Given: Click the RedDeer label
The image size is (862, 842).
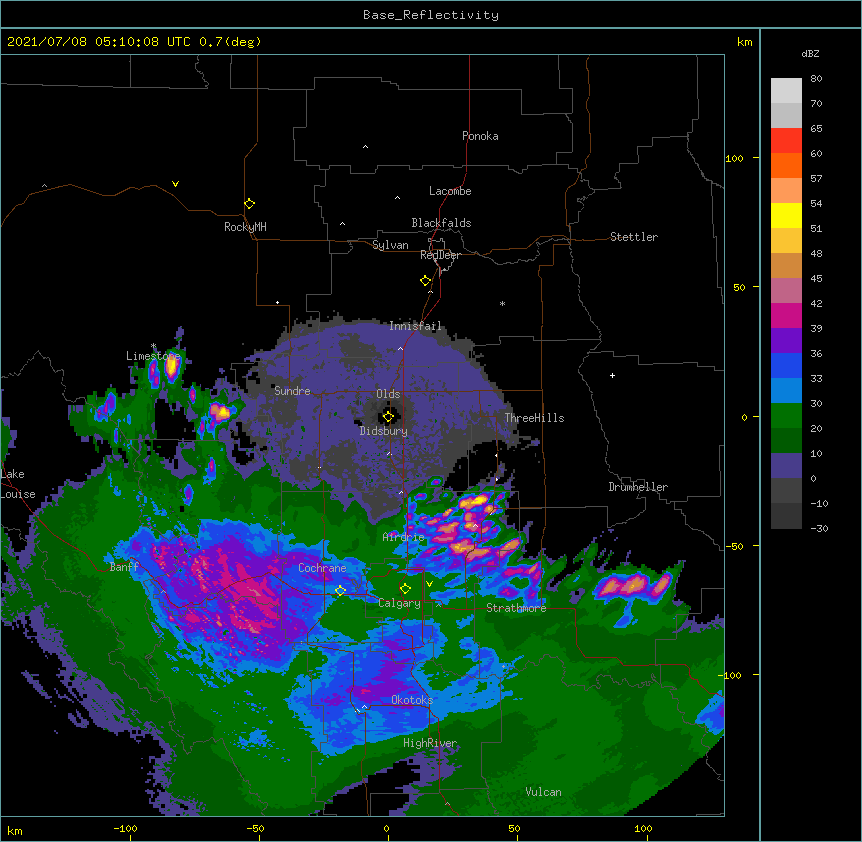Looking at the screenshot, I should tap(440, 255).
